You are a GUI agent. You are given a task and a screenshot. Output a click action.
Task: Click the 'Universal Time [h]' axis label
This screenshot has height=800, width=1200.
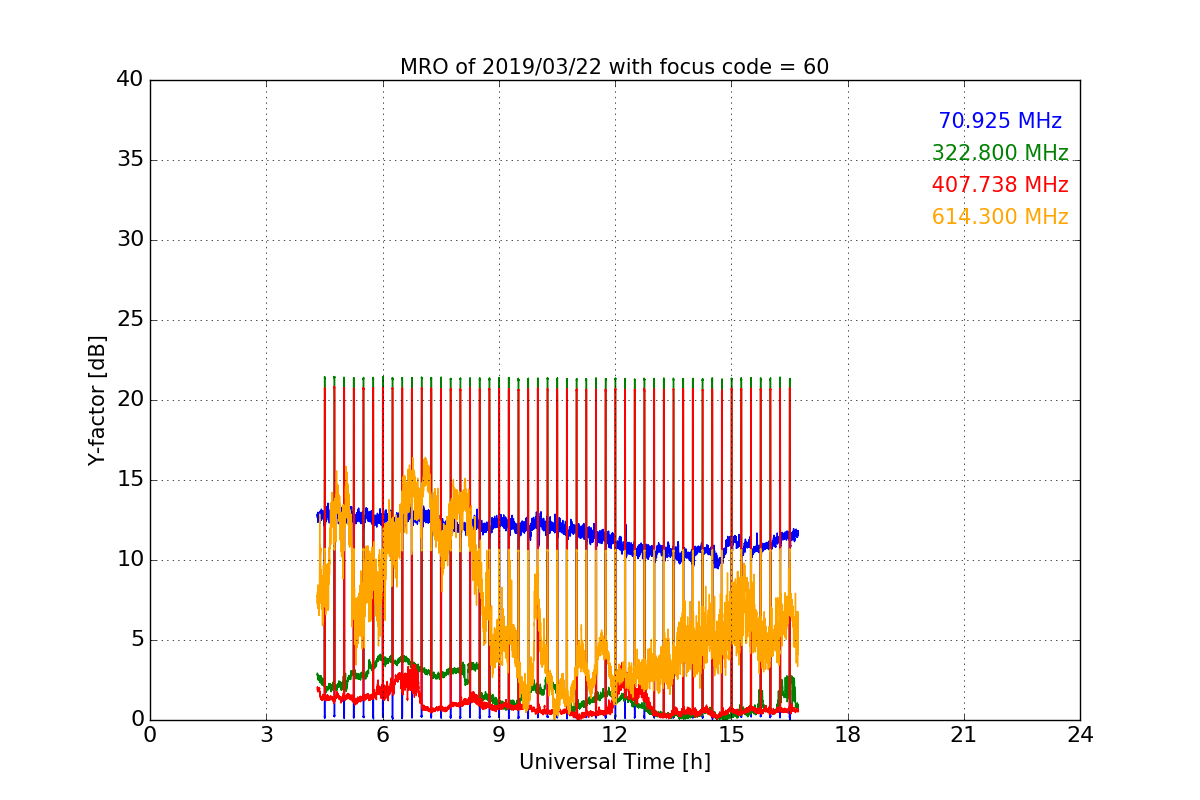[x=614, y=762]
